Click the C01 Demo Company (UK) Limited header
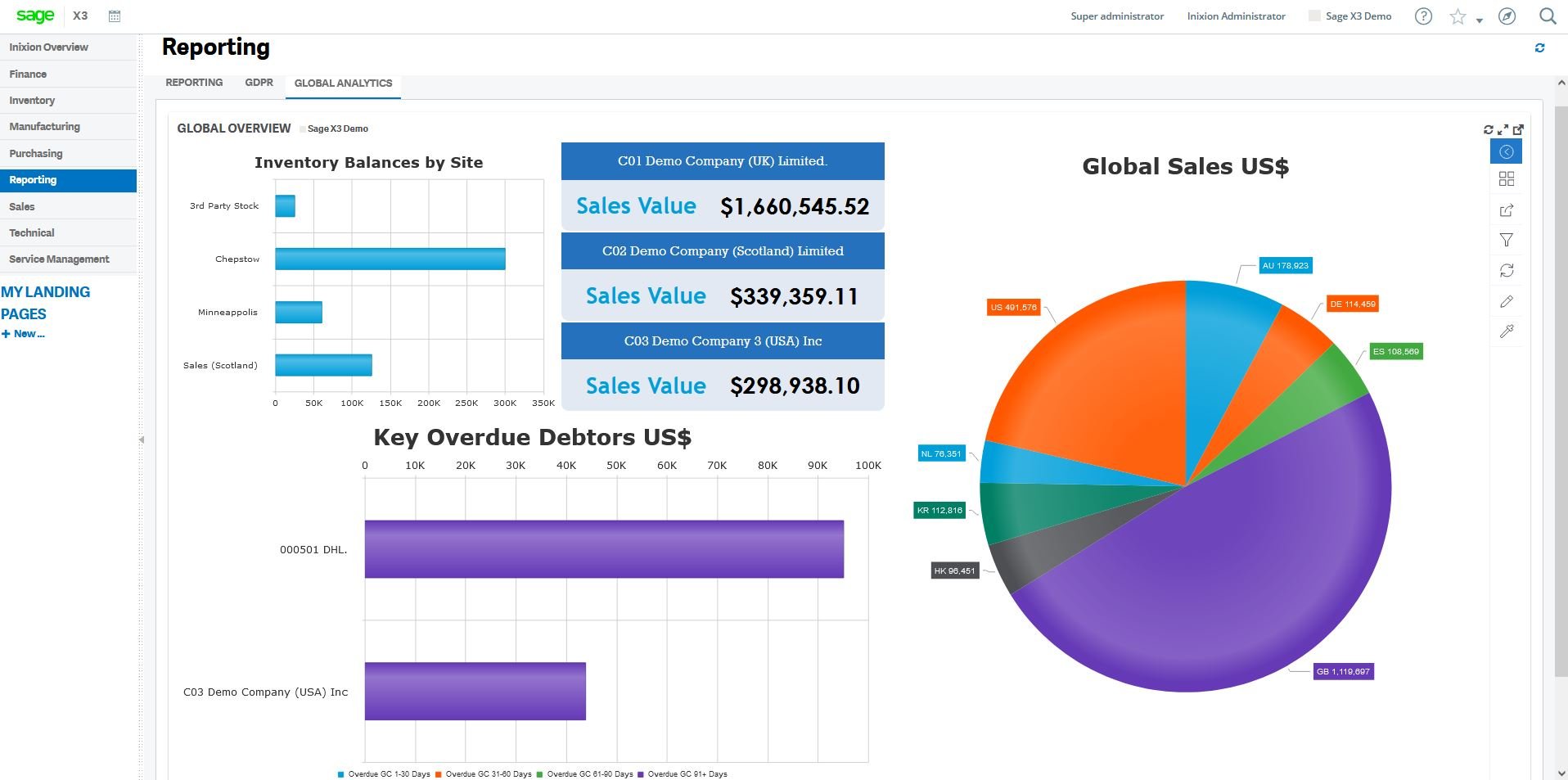This screenshot has width=1568, height=780. tap(723, 161)
